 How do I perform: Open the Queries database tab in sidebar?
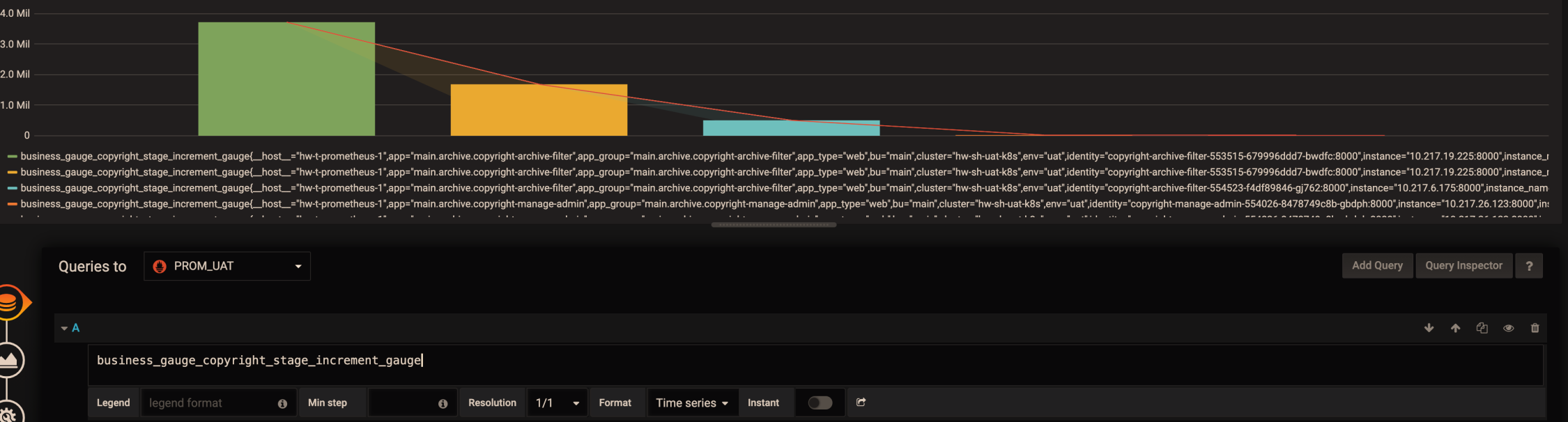[x=10, y=303]
